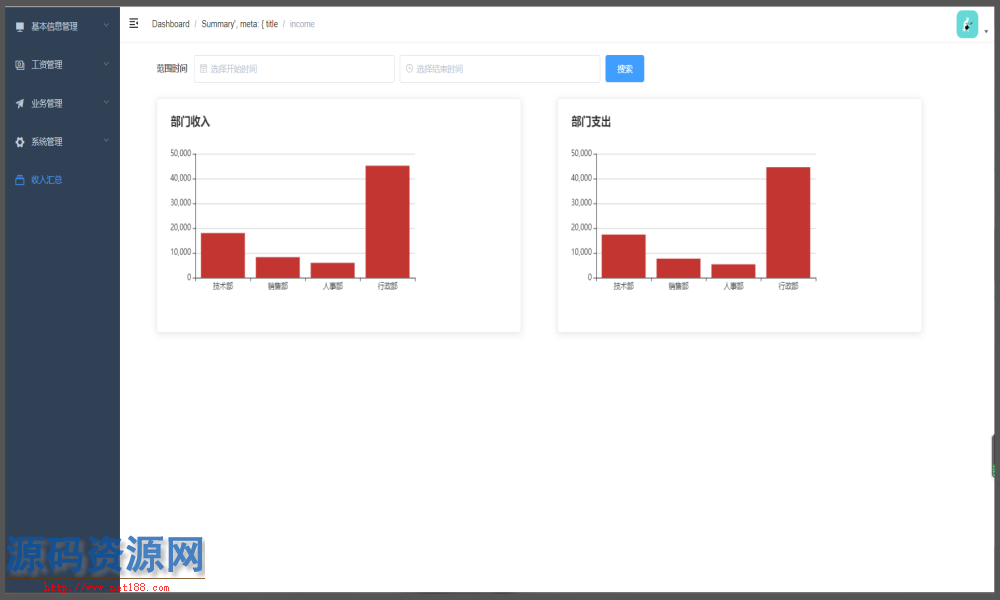
Task: Click the money icon beside 工资管理
Action: pyautogui.click(x=20, y=65)
